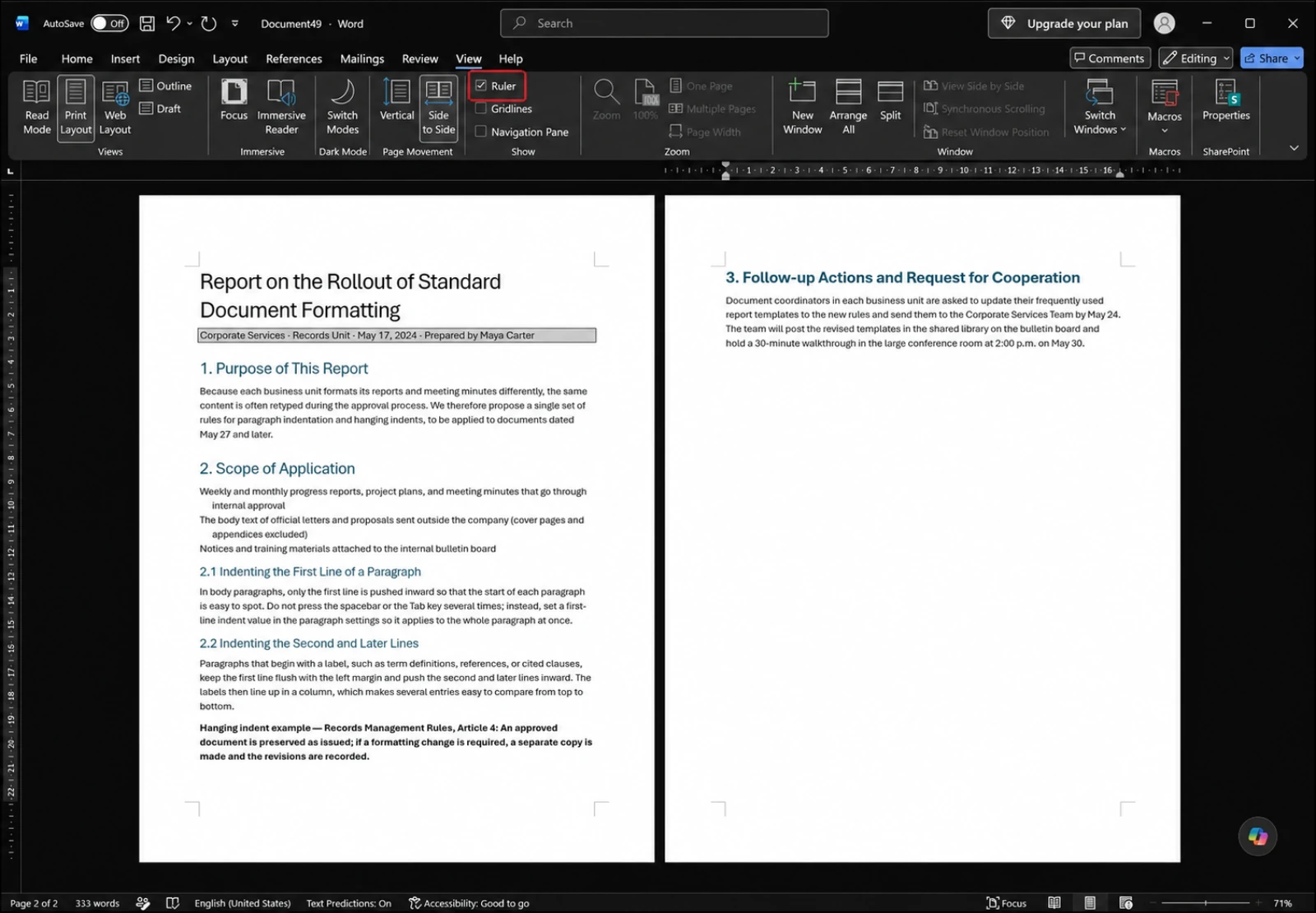
Task: Expand the Macros dropdown arrow
Action: (1165, 131)
